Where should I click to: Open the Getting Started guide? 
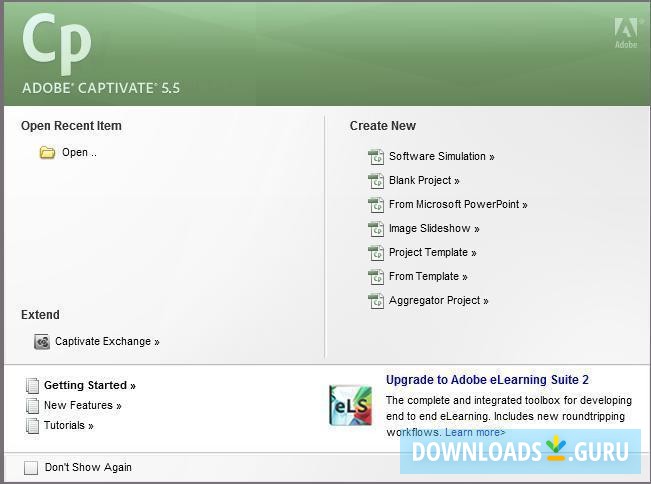pos(90,386)
